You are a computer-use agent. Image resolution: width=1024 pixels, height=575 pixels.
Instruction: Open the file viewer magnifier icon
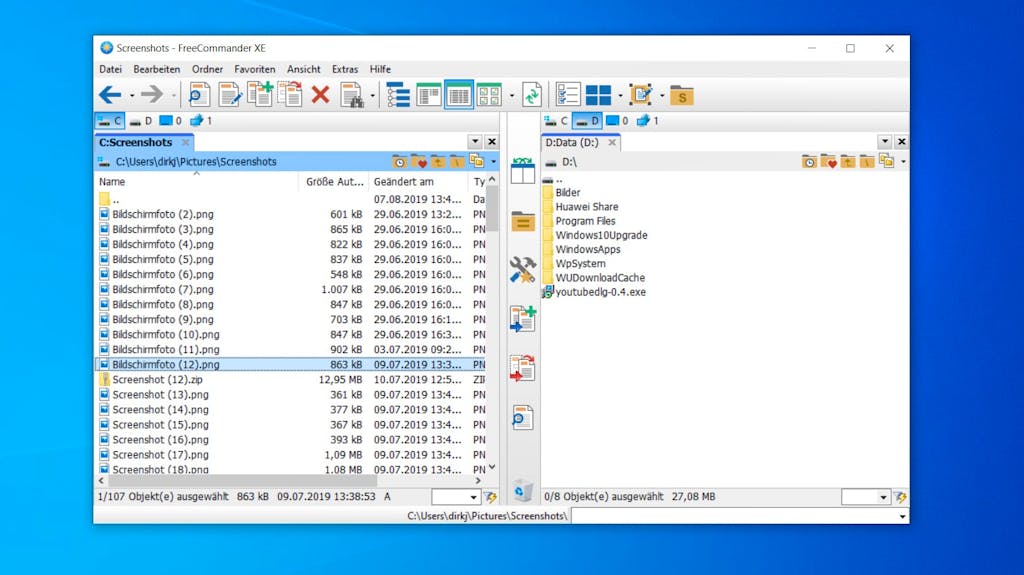tap(199, 95)
